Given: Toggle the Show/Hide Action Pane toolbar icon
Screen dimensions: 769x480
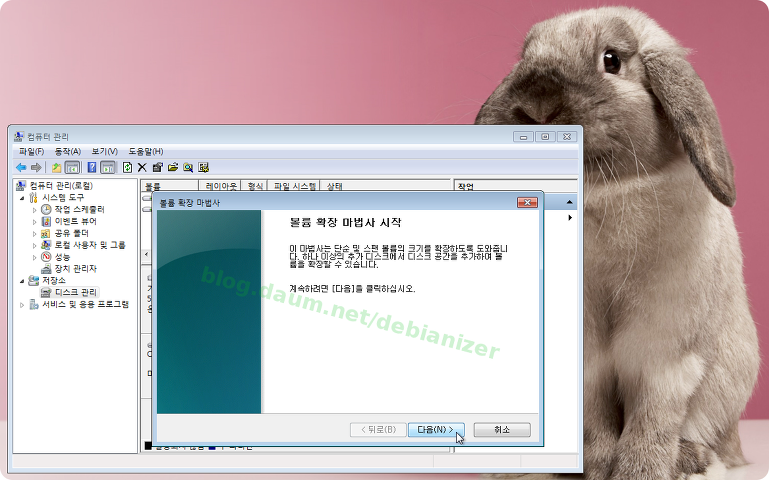Looking at the screenshot, I should [x=107, y=168].
